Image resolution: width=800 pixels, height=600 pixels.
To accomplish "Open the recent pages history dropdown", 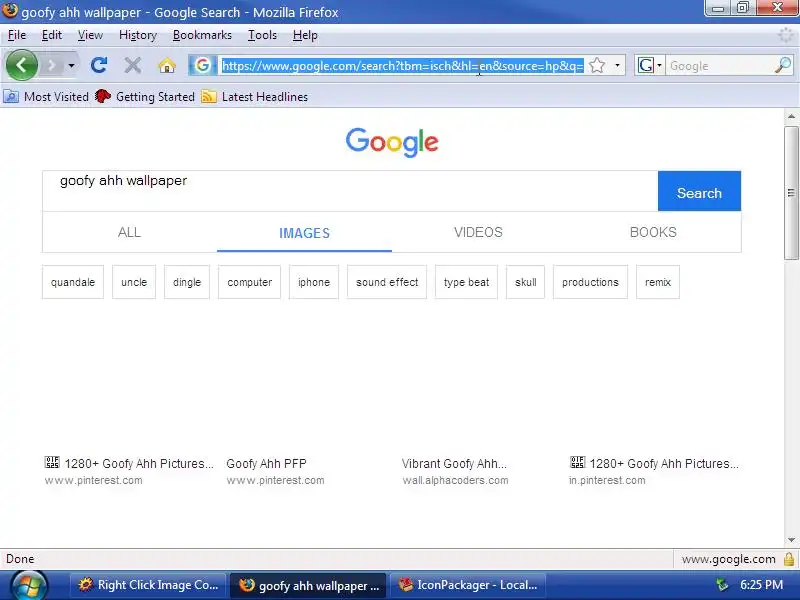I will (x=71, y=66).
